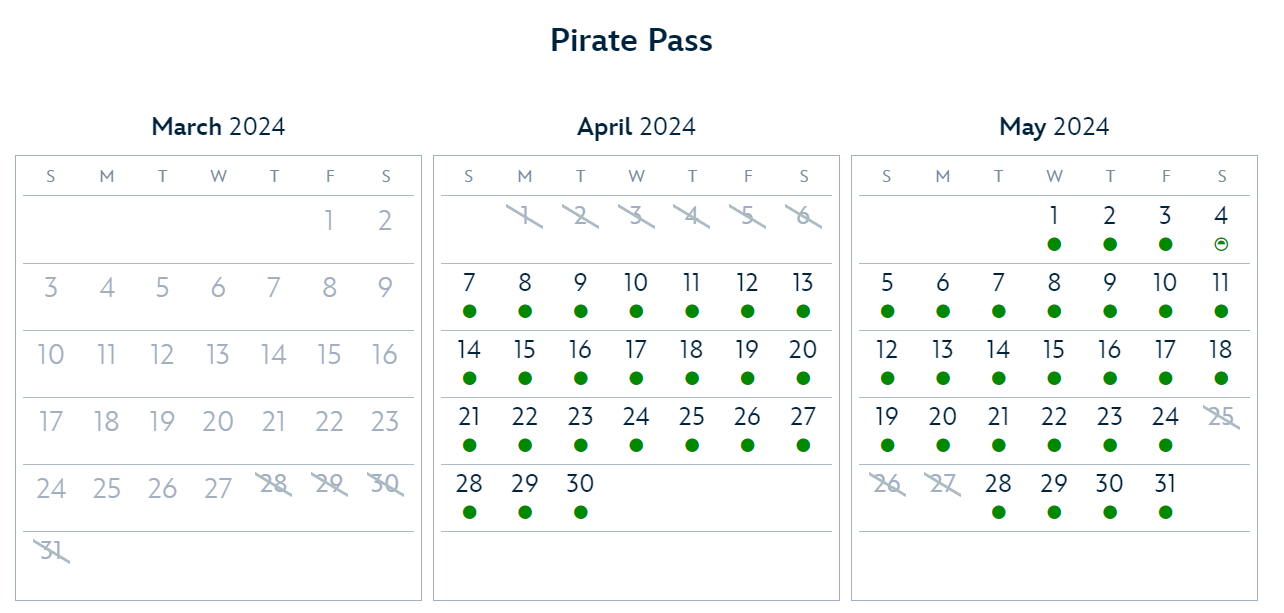Click the green dot under April 24
This screenshot has width=1284, height=613.
[636, 445]
